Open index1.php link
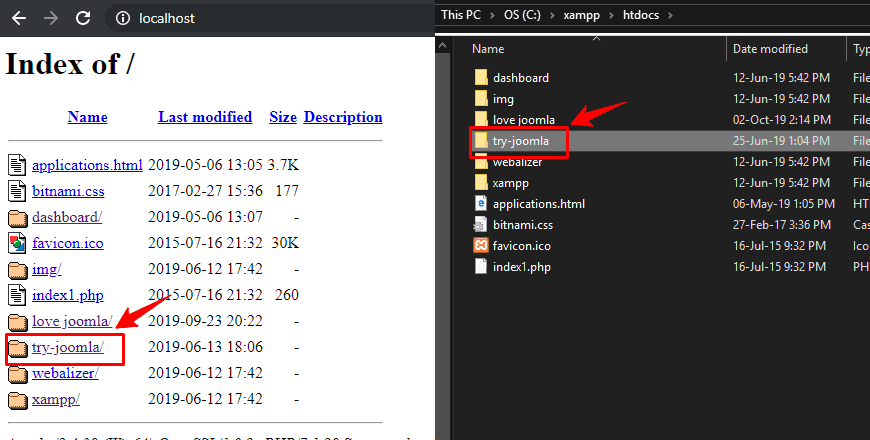The width and height of the screenshot is (870, 440). tap(68, 295)
